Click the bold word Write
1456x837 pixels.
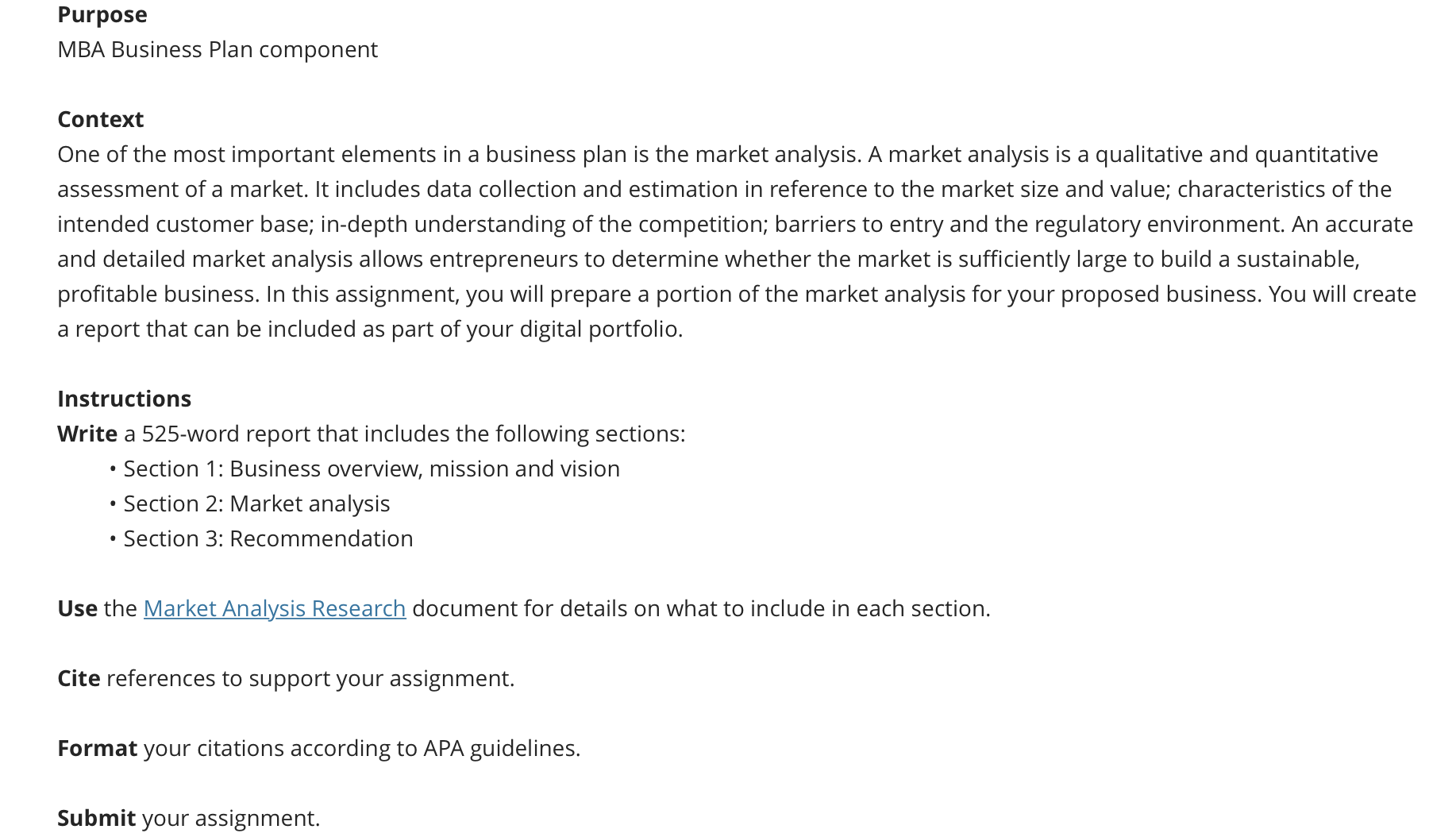[87, 434]
